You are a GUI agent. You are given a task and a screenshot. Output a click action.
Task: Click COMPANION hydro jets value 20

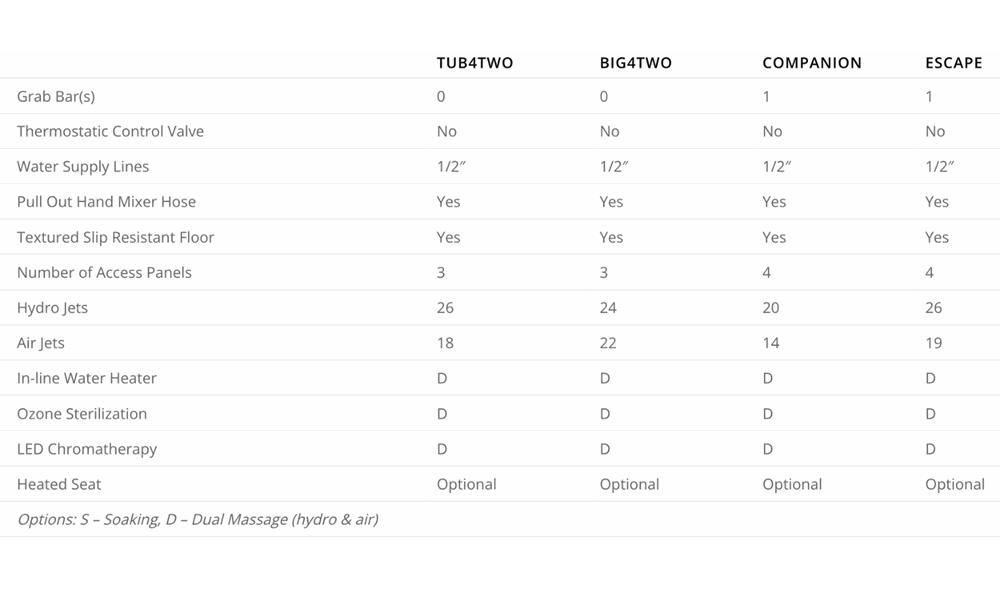770,308
